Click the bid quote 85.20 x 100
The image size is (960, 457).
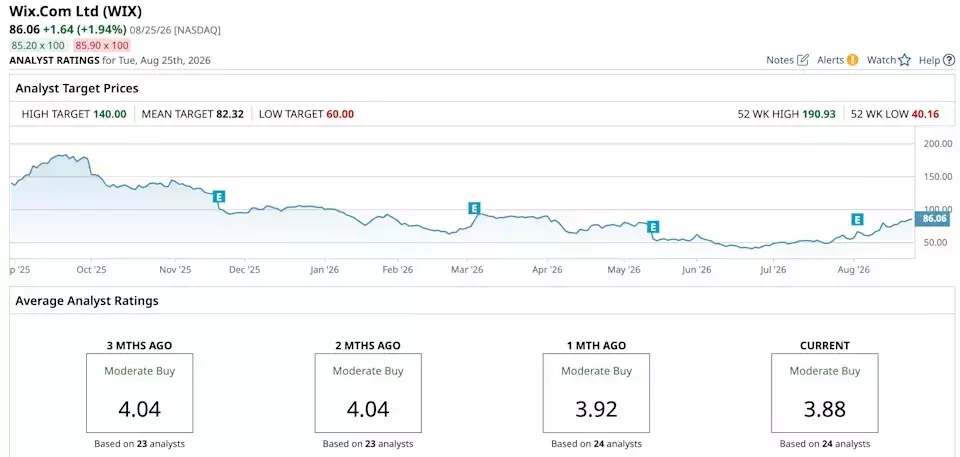click(39, 45)
